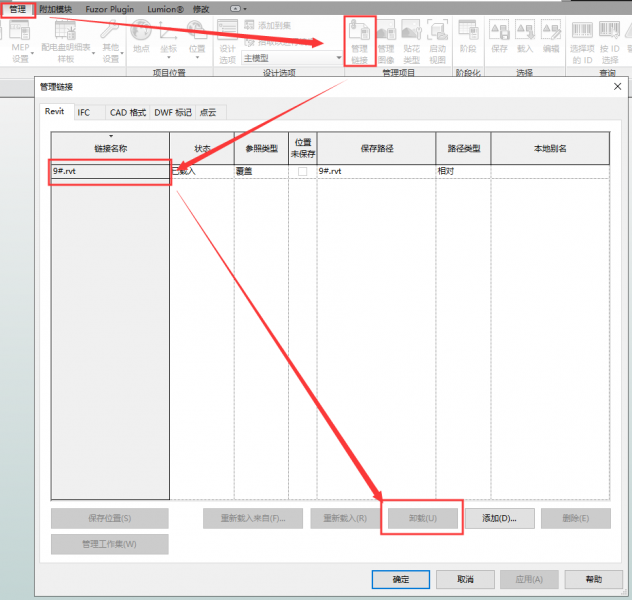Click 载入 selection icon
This screenshot has height=600, width=632.
pos(525,37)
